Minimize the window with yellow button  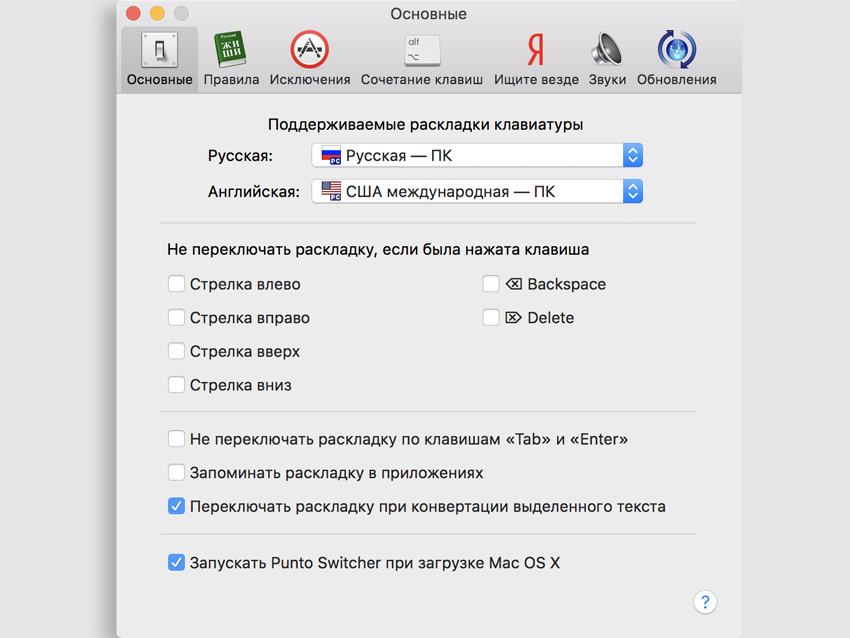coord(157,13)
